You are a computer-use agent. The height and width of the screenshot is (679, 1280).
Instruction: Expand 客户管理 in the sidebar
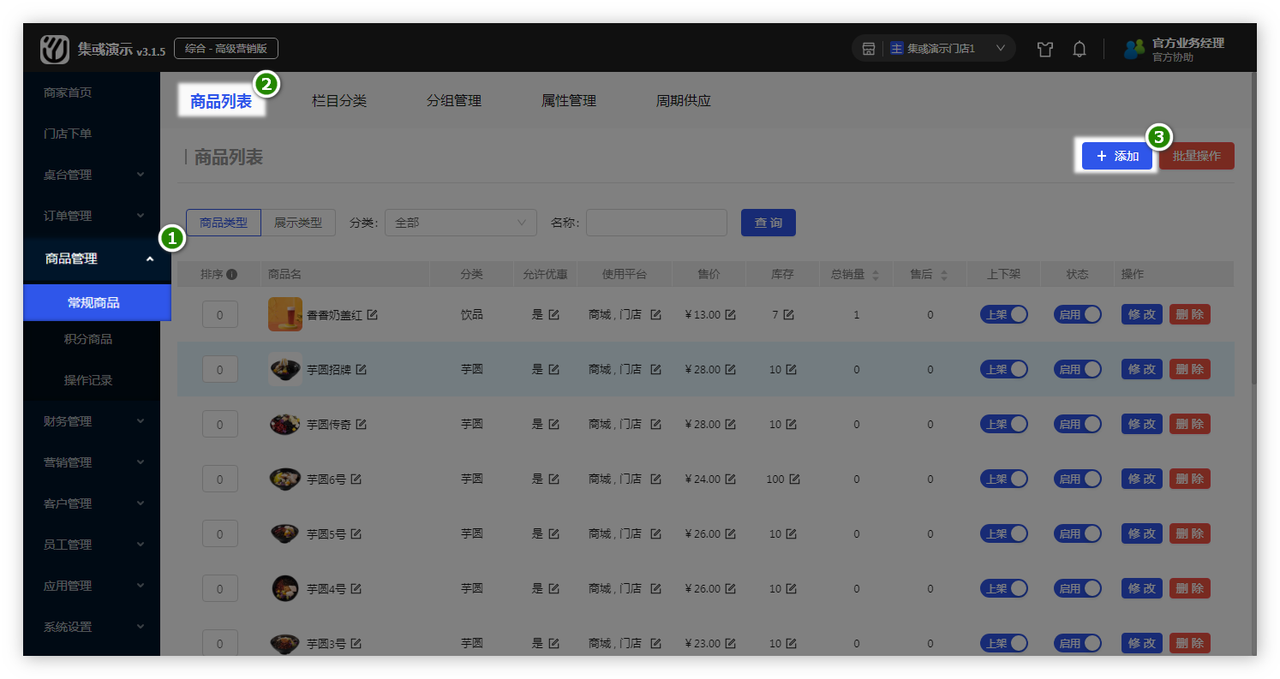click(91, 504)
